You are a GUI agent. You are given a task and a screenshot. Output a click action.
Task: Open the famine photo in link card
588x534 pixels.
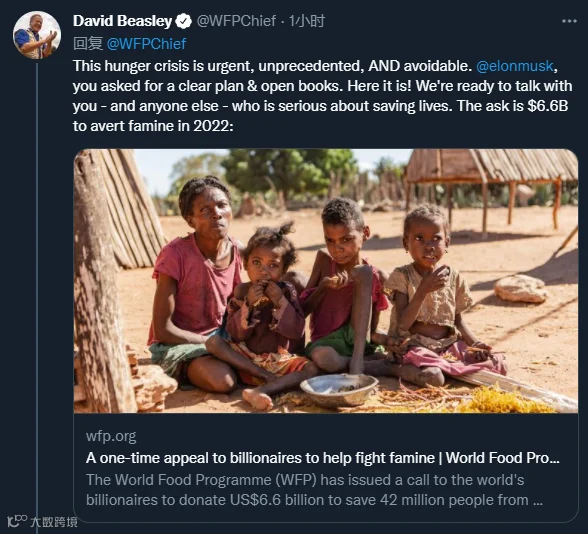click(x=326, y=281)
